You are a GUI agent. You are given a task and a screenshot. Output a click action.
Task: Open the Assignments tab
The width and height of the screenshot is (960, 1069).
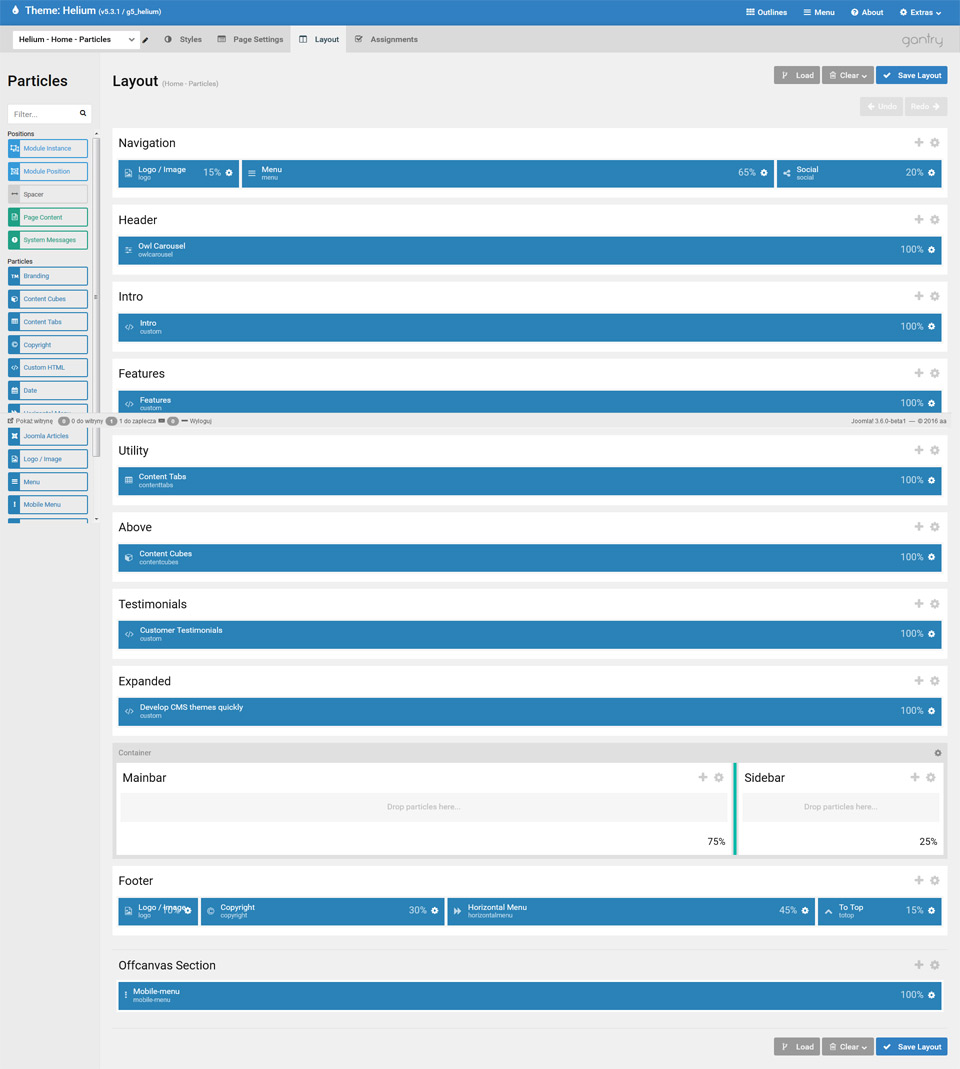(386, 40)
